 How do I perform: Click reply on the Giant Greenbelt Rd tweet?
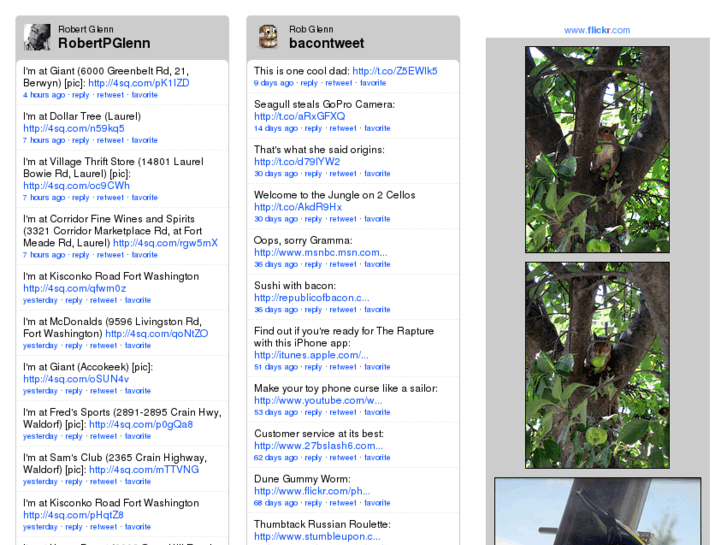point(81,95)
